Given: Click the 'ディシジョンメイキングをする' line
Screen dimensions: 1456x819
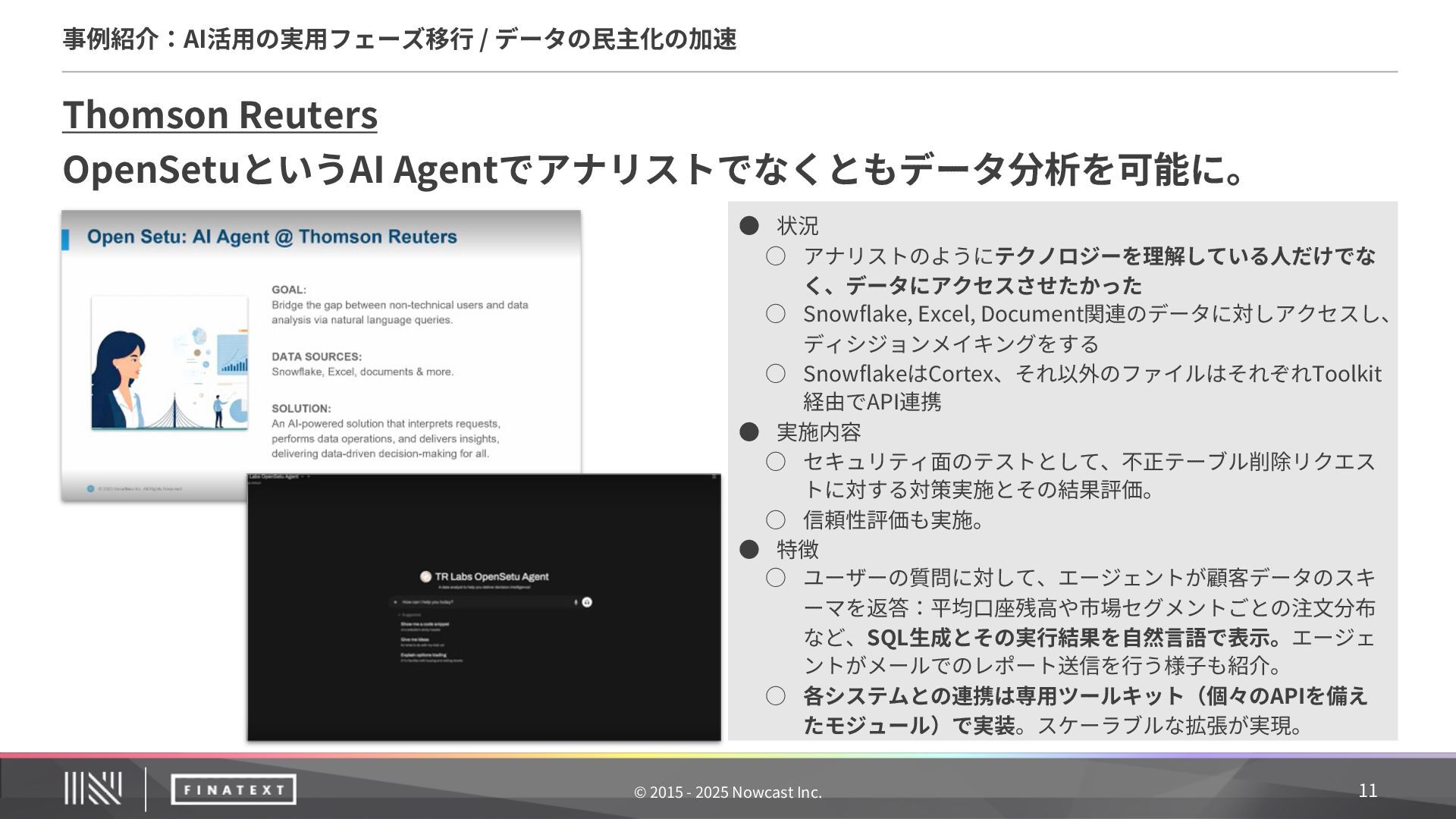Looking at the screenshot, I should 951,344.
